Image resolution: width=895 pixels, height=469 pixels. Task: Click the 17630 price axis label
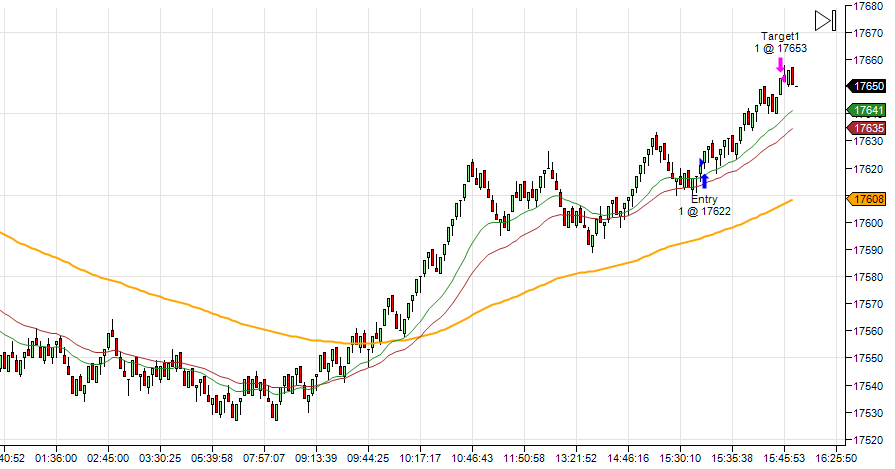[868, 141]
